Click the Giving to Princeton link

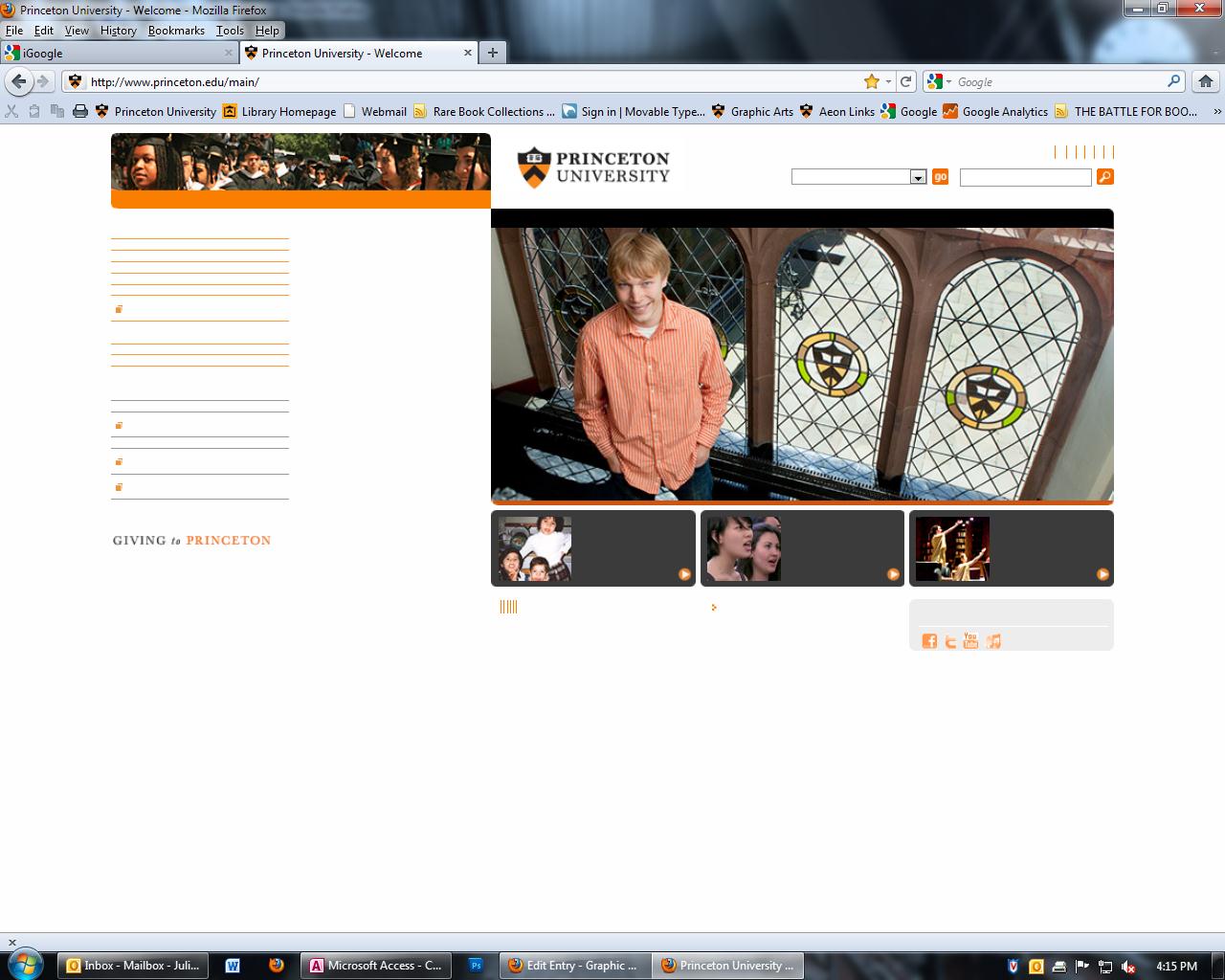tap(191, 541)
